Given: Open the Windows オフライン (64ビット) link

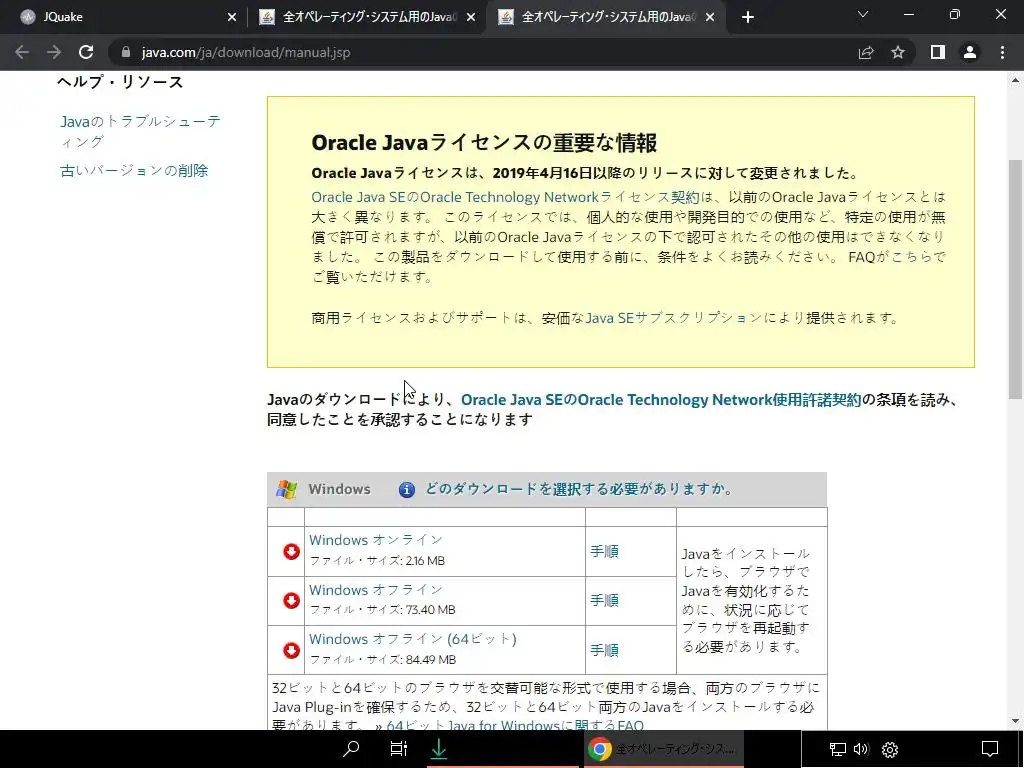Looking at the screenshot, I should (x=413, y=639).
